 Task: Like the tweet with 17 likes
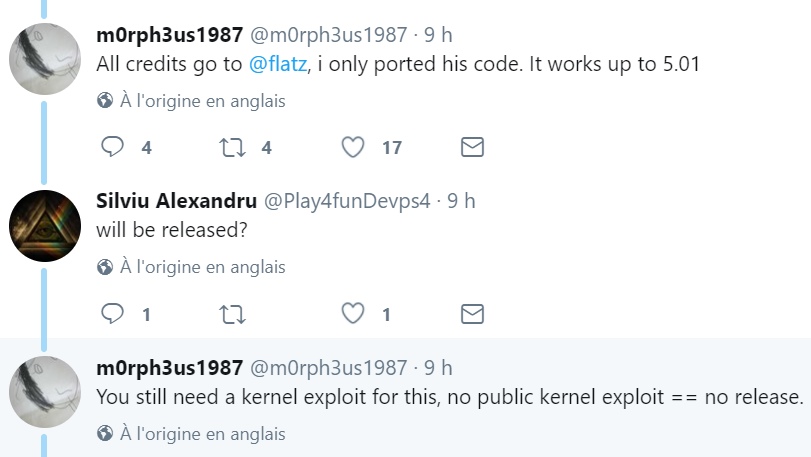click(352, 147)
